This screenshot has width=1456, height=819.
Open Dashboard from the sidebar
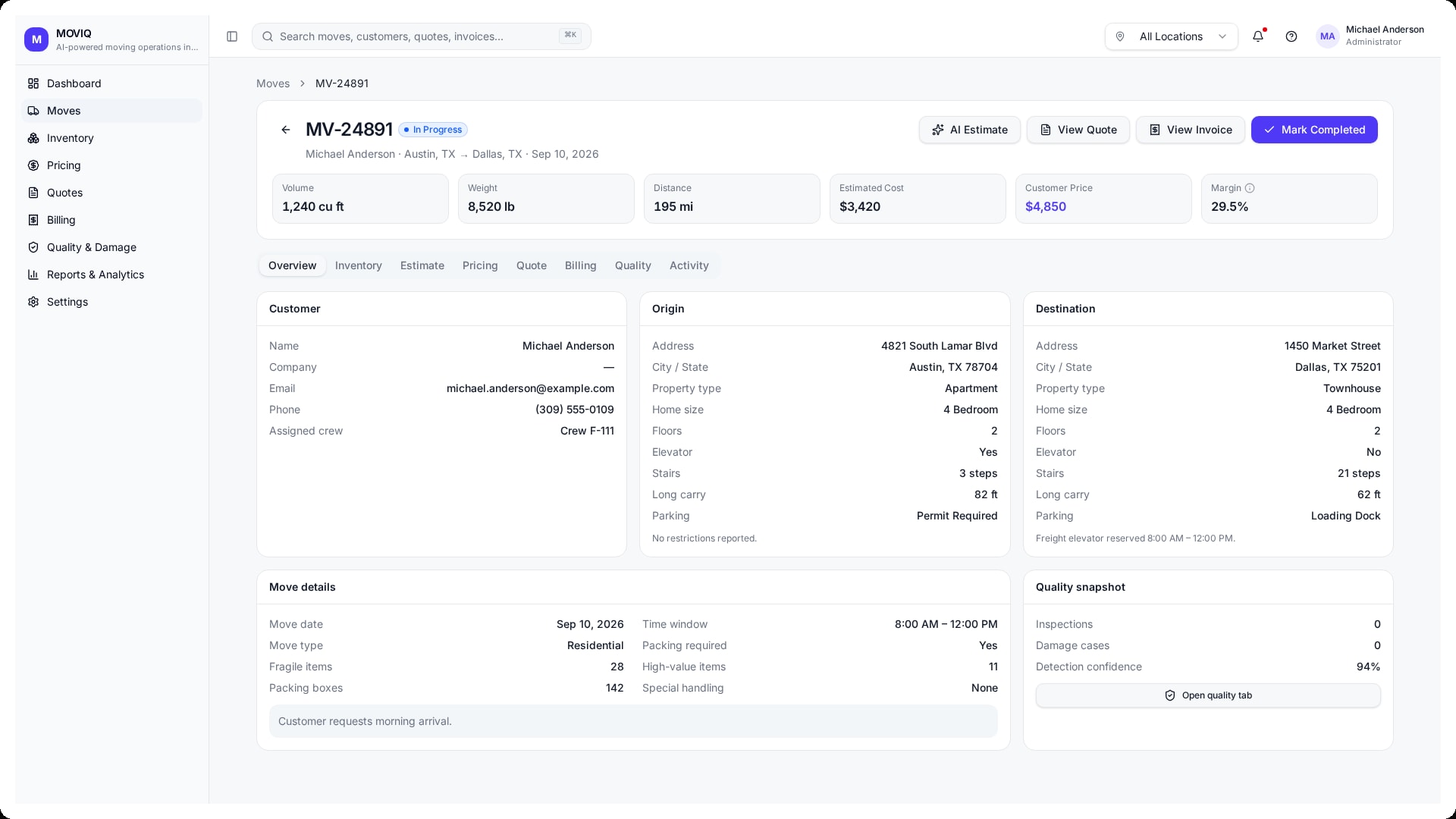tap(111, 83)
